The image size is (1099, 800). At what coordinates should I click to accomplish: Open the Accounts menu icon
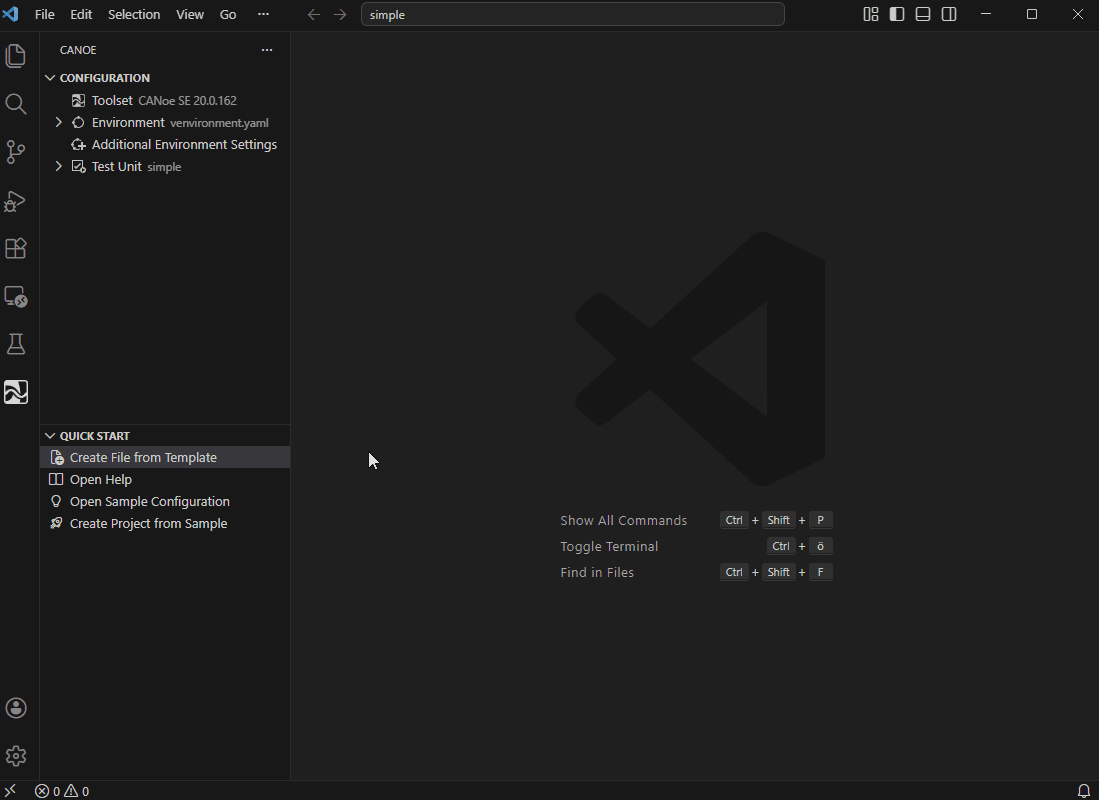tap(15, 708)
